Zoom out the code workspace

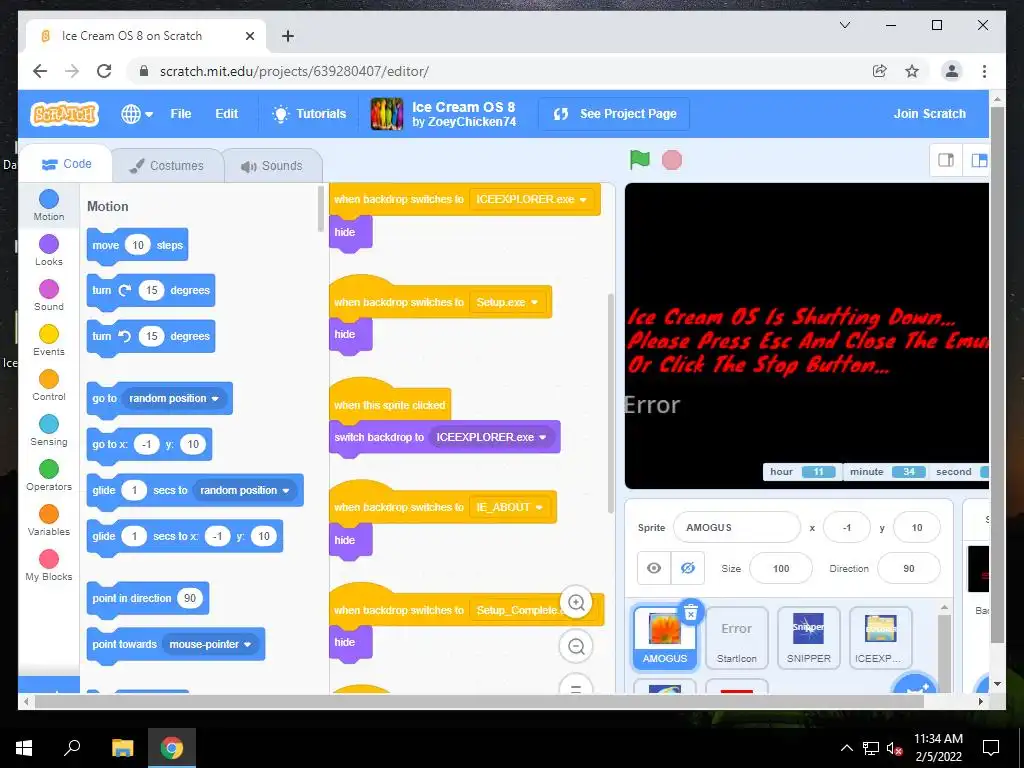pyautogui.click(x=576, y=647)
